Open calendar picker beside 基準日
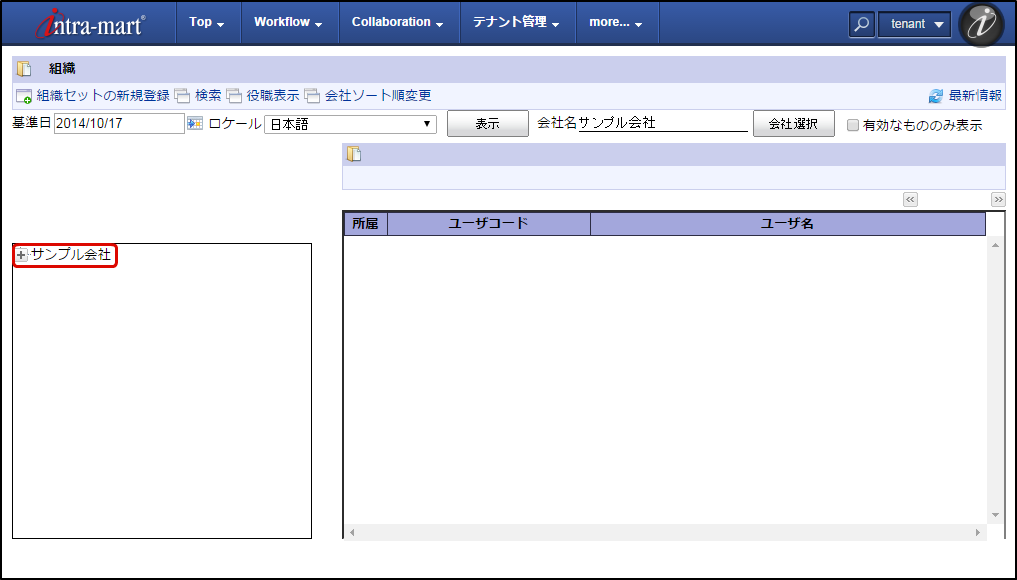The image size is (1017, 580). [195, 123]
